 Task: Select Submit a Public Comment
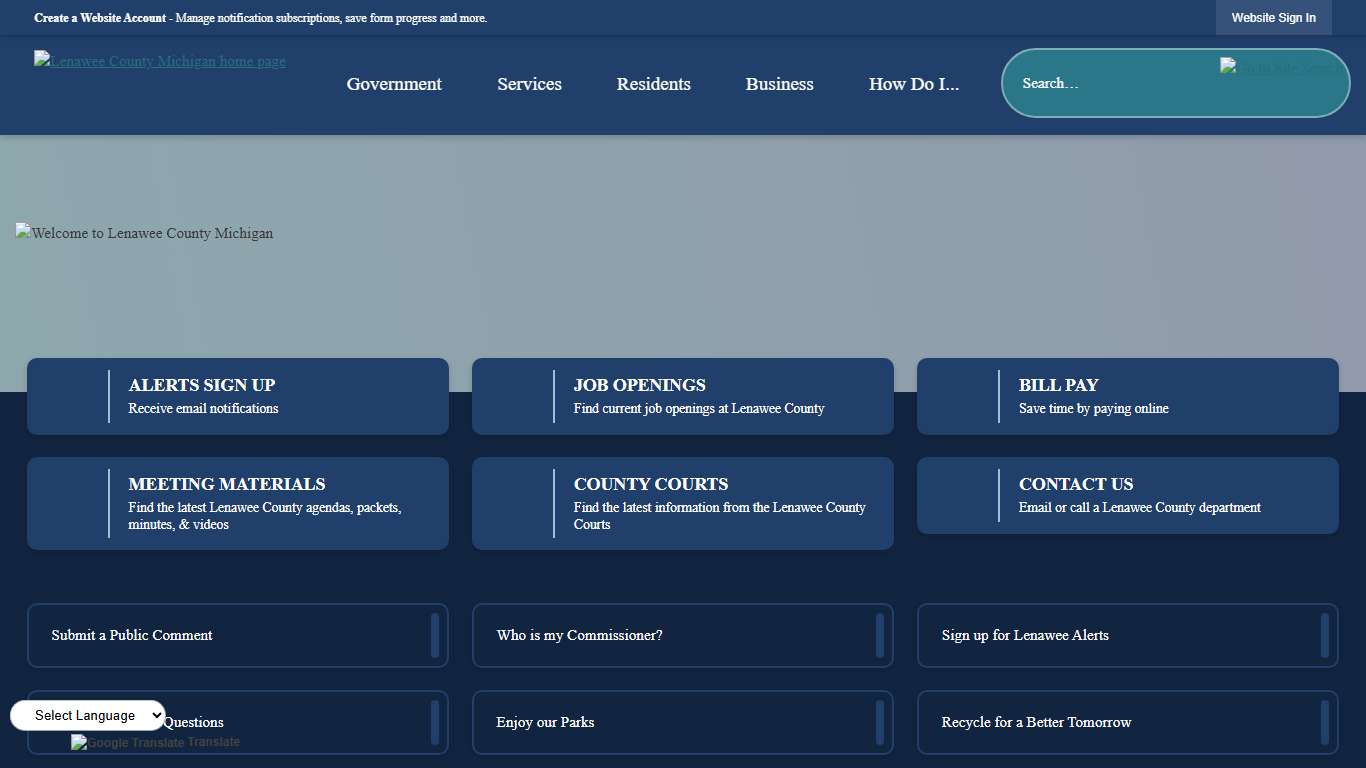[131, 635]
